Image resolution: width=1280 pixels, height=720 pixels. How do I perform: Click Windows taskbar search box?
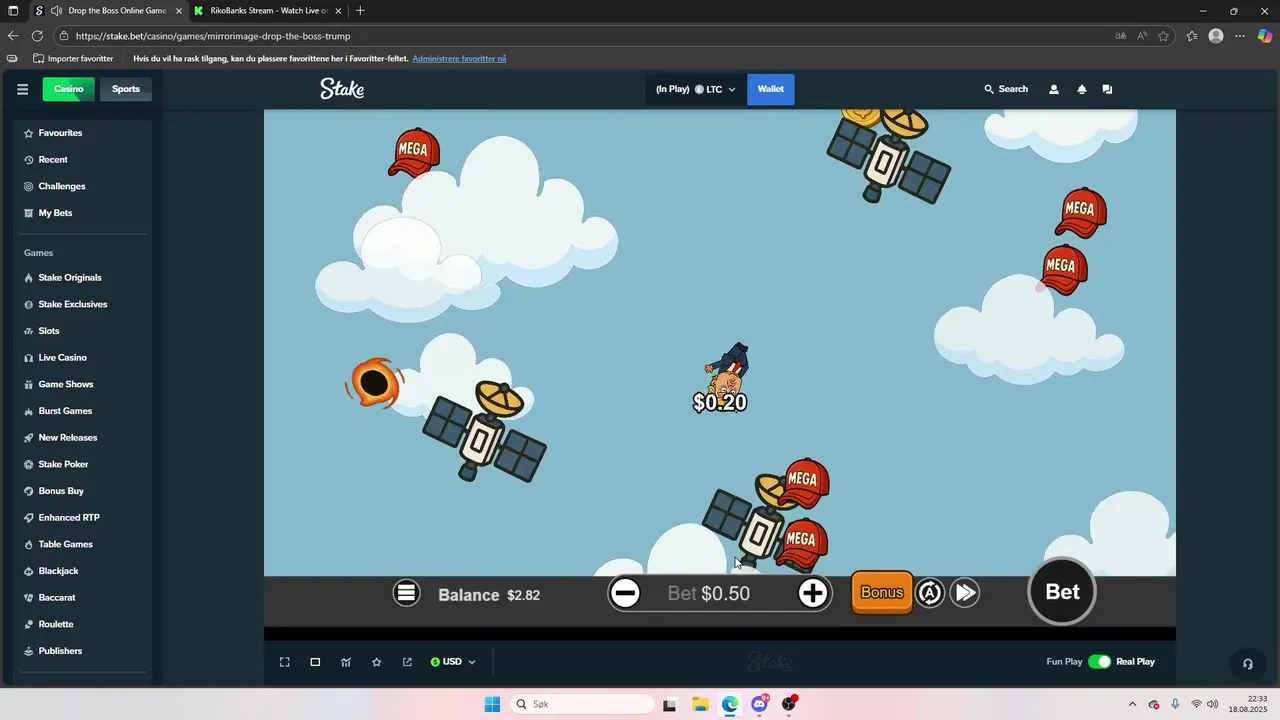click(x=583, y=704)
